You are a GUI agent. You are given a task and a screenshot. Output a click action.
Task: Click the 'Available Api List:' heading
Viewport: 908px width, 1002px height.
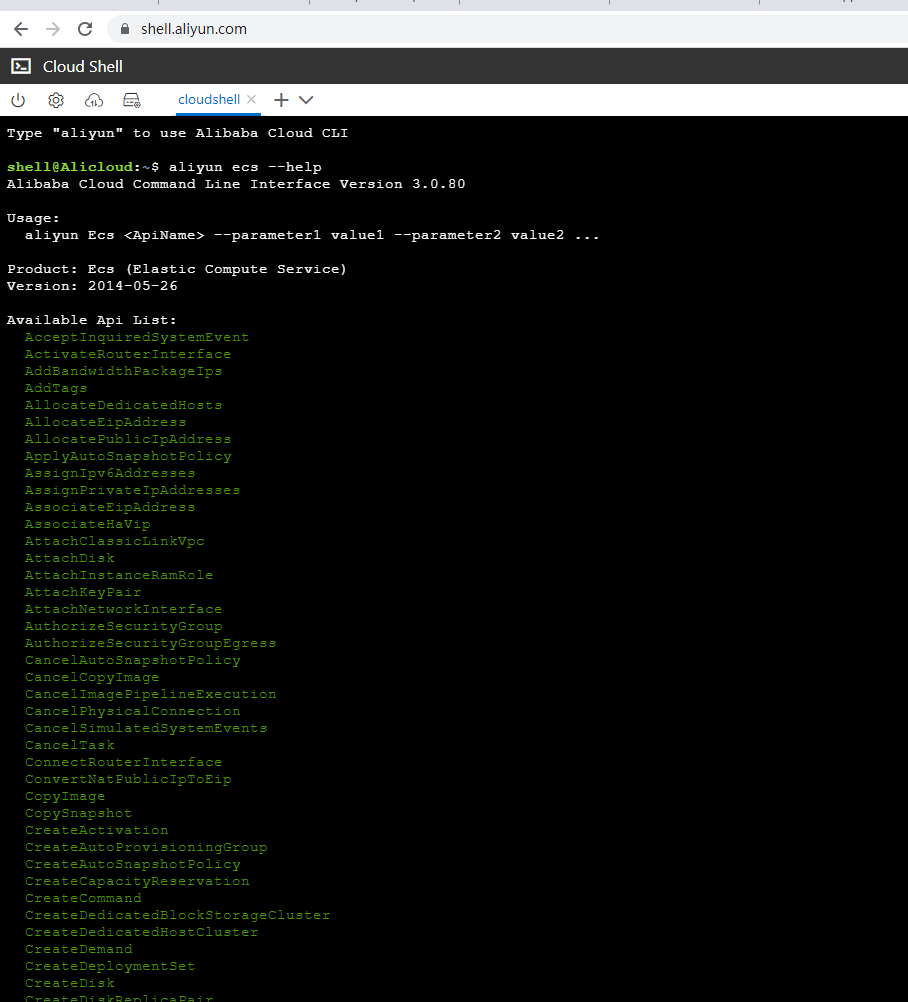tap(91, 320)
